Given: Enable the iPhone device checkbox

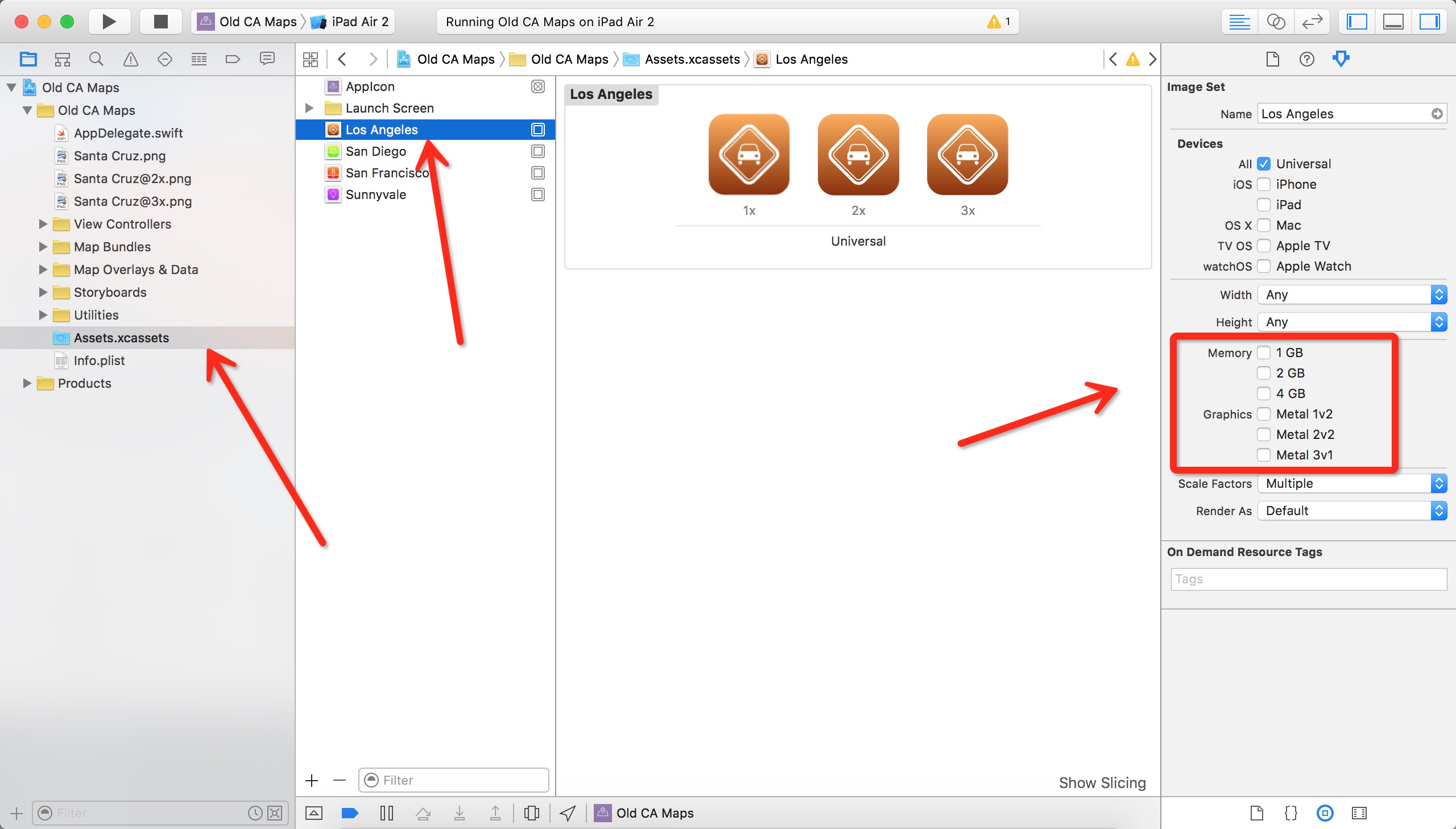Looking at the screenshot, I should tap(1264, 184).
